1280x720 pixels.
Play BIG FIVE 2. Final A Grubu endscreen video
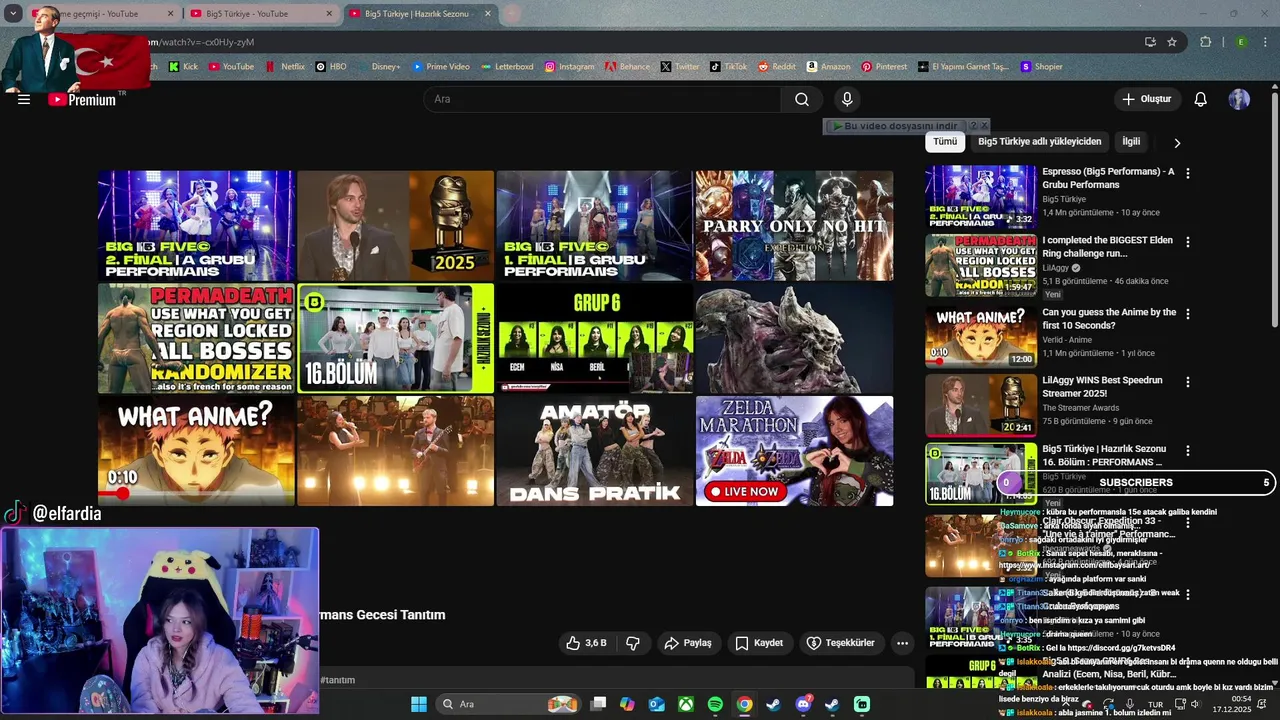196,225
